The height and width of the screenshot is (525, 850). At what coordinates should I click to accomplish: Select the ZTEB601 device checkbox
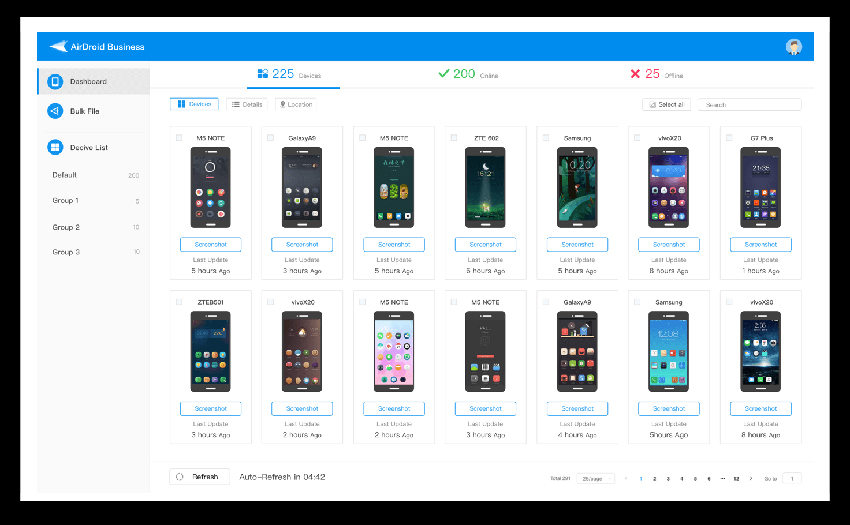pos(178,302)
